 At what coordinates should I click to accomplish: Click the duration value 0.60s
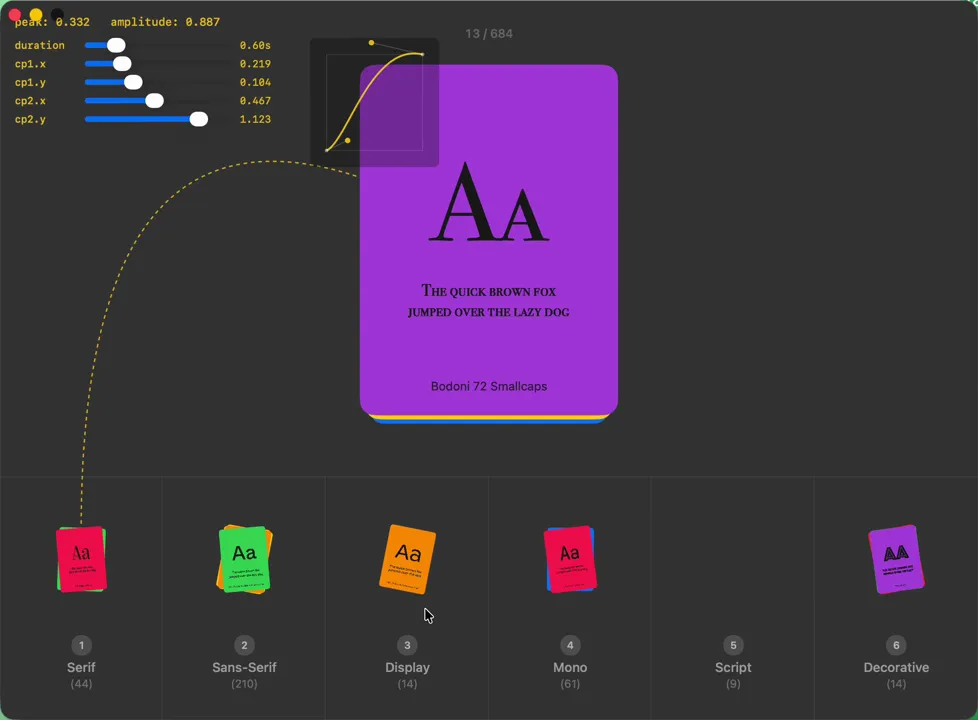coord(255,46)
